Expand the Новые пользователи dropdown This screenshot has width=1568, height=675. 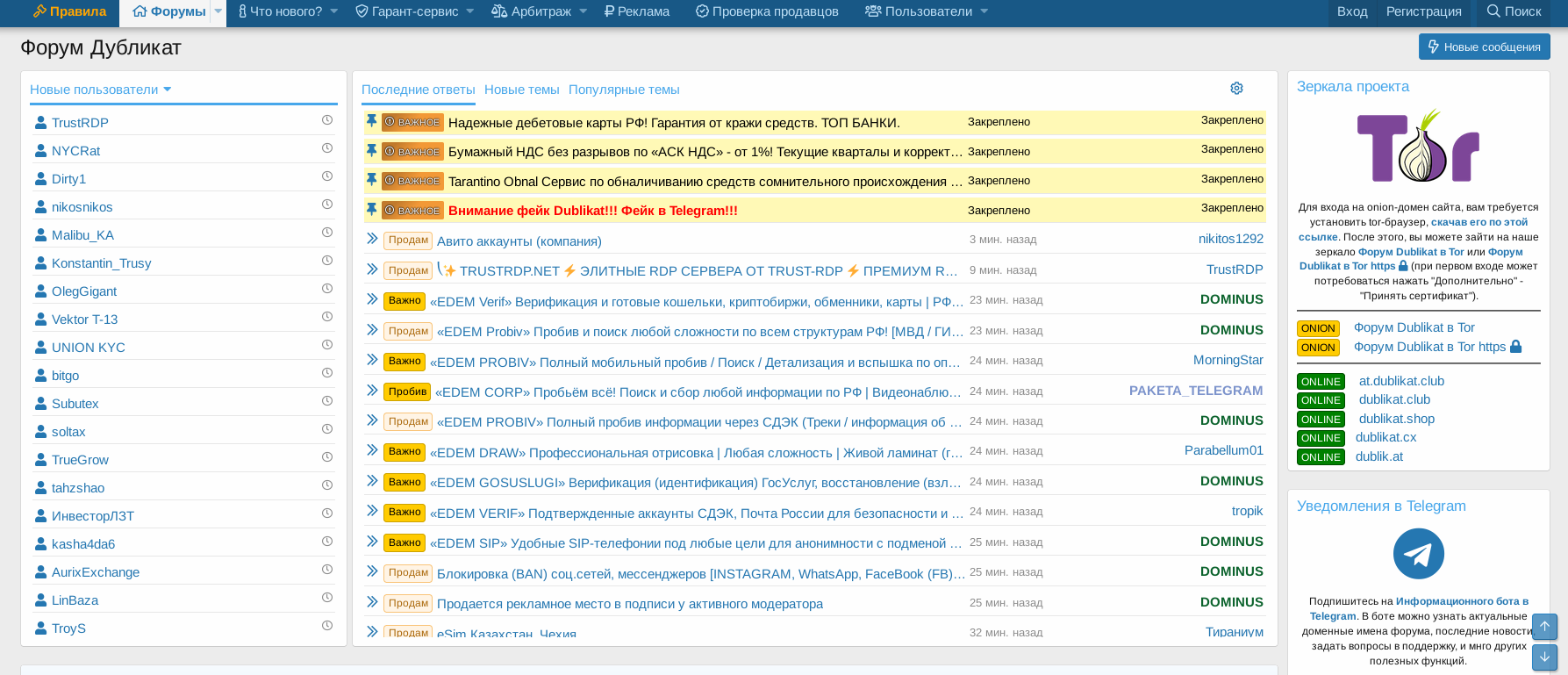(x=167, y=90)
